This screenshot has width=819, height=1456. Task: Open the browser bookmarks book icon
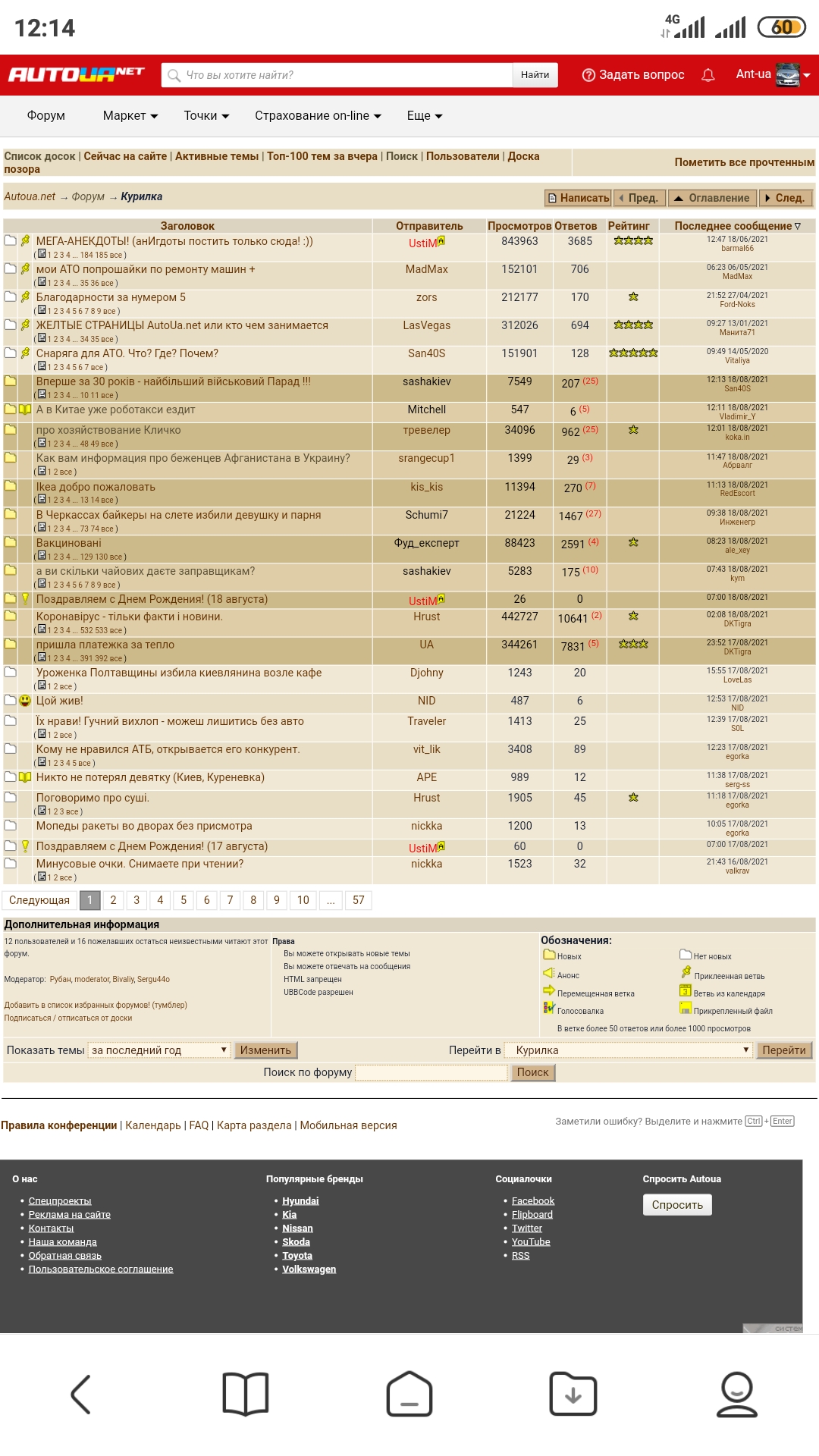click(245, 1394)
